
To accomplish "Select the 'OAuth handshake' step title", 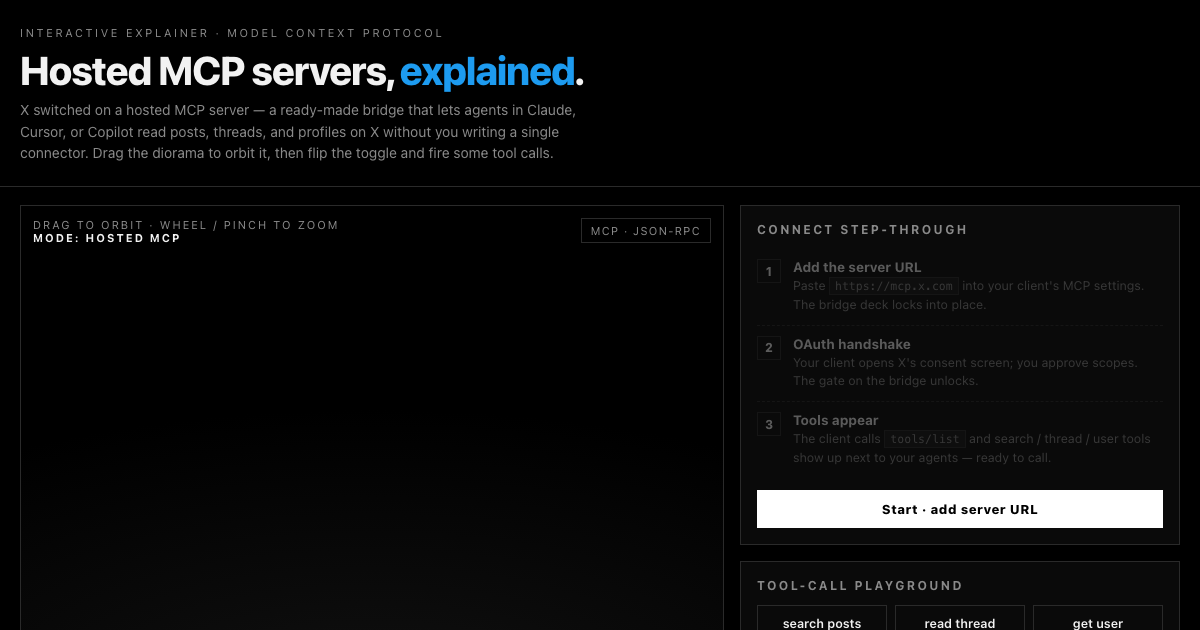I will click(852, 344).
